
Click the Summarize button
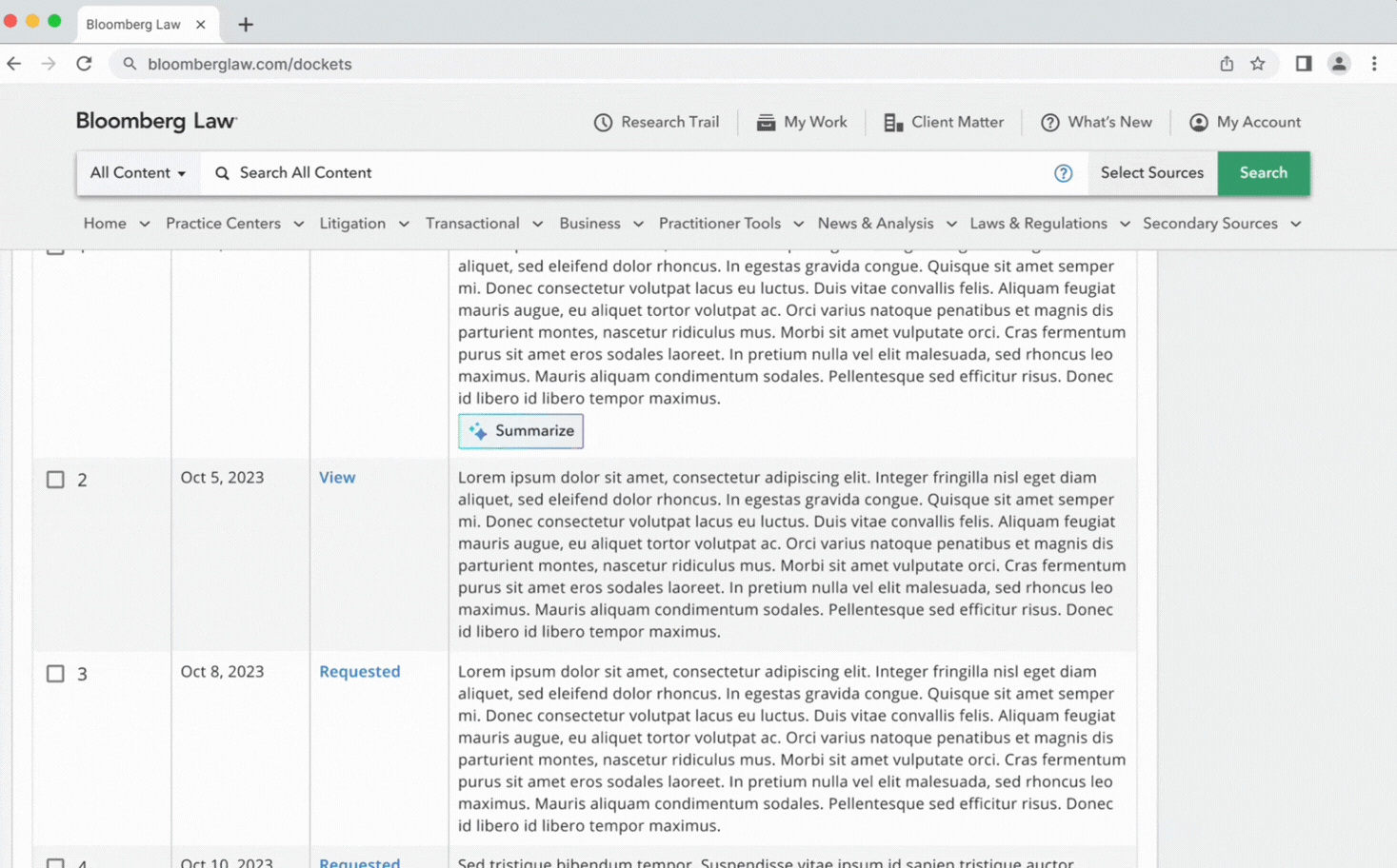[520, 431]
